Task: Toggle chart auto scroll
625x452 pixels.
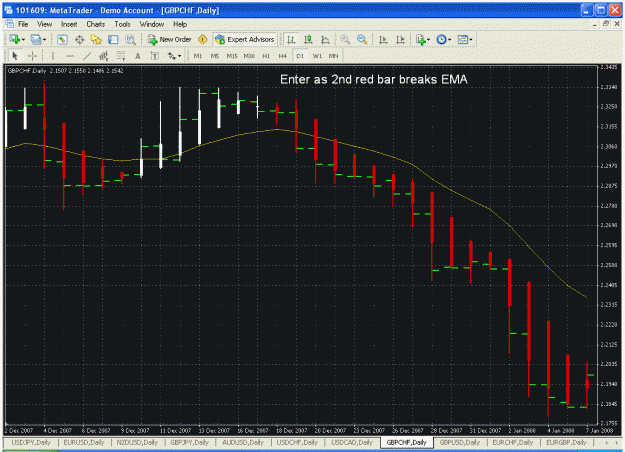Action: 383,39
